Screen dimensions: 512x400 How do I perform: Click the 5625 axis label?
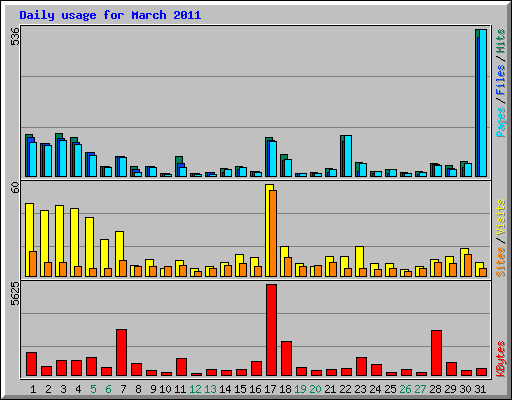click(x=15, y=294)
